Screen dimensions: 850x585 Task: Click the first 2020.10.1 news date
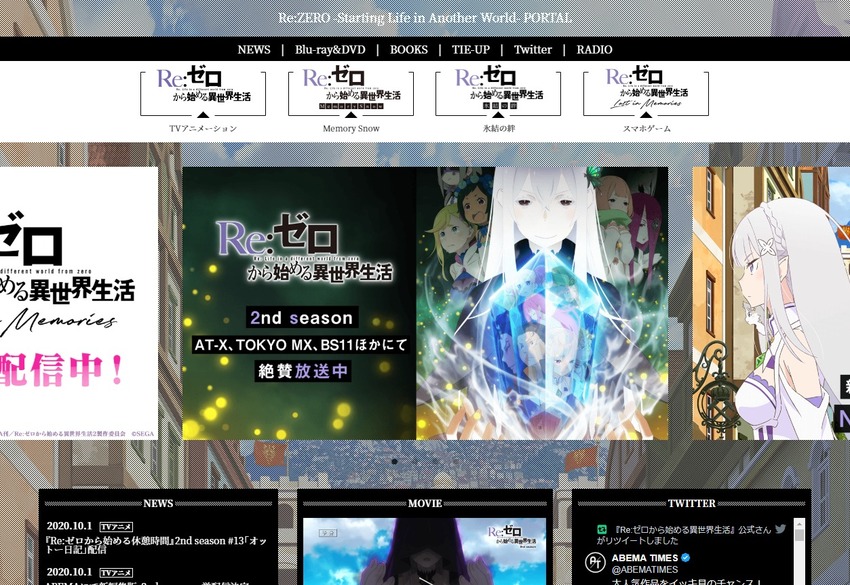(x=69, y=526)
